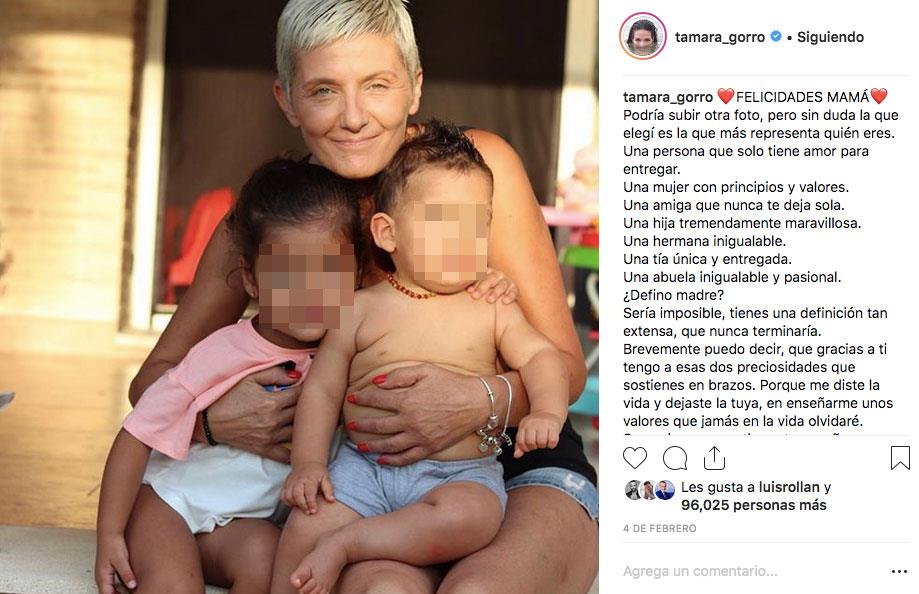Screen dimensions: 919x594
Task: Open tamara_gorro profile picture avatar
Action: coord(643,36)
